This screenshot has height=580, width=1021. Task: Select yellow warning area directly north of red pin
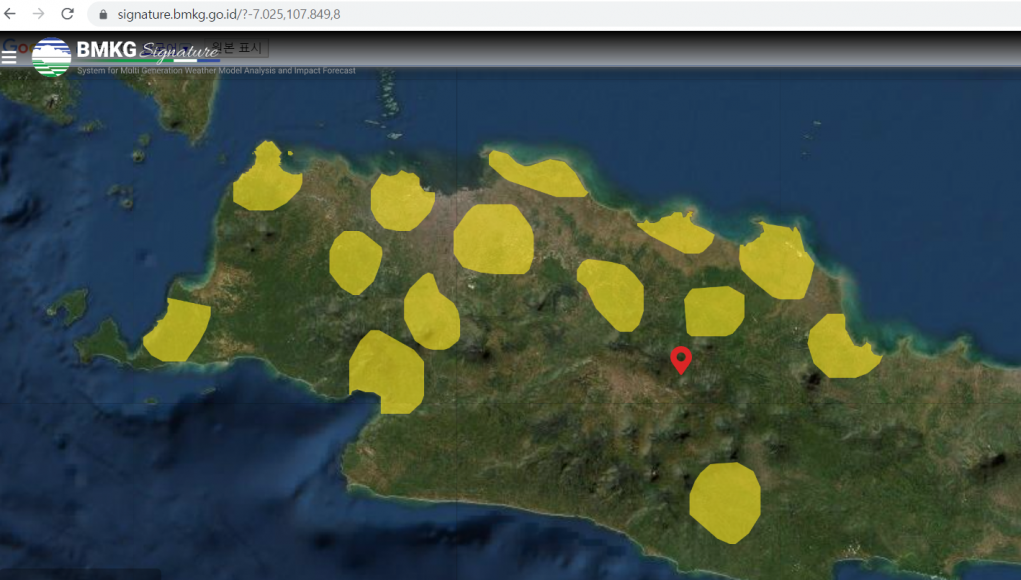tap(714, 311)
